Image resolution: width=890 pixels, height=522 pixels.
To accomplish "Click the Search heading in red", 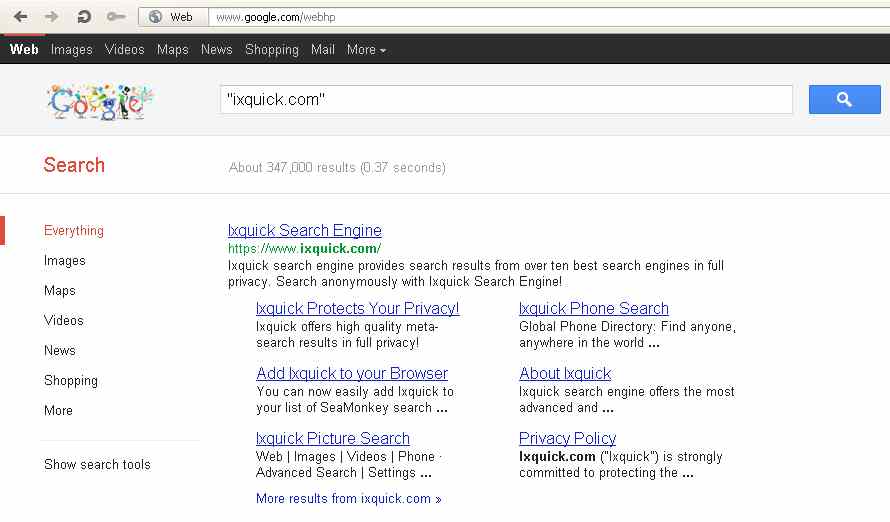I will coord(74,165).
